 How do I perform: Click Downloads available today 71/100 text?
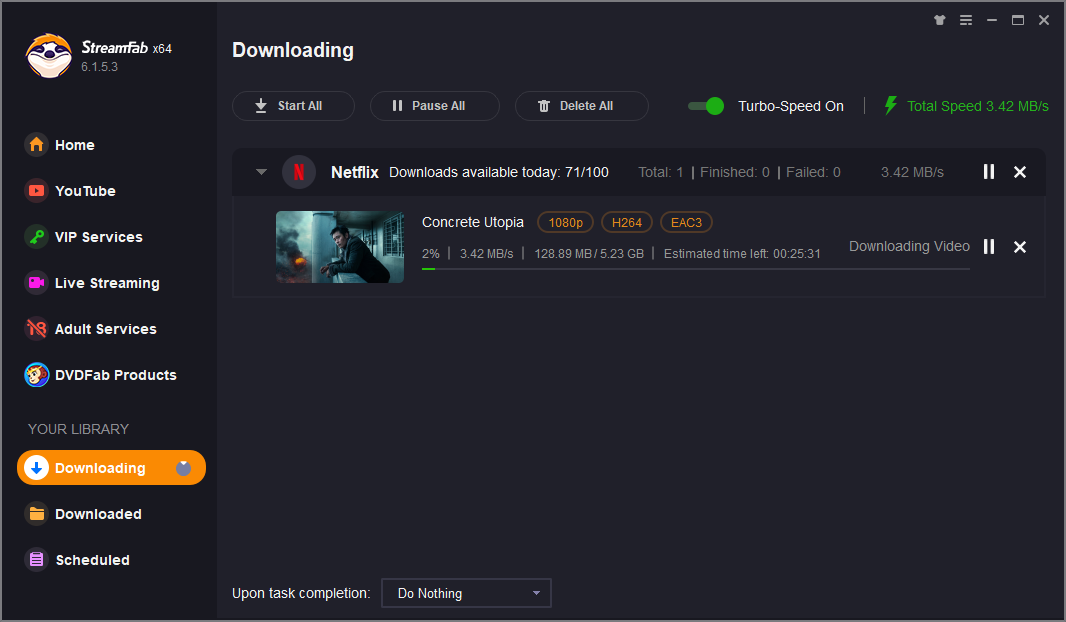tap(498, 172)
